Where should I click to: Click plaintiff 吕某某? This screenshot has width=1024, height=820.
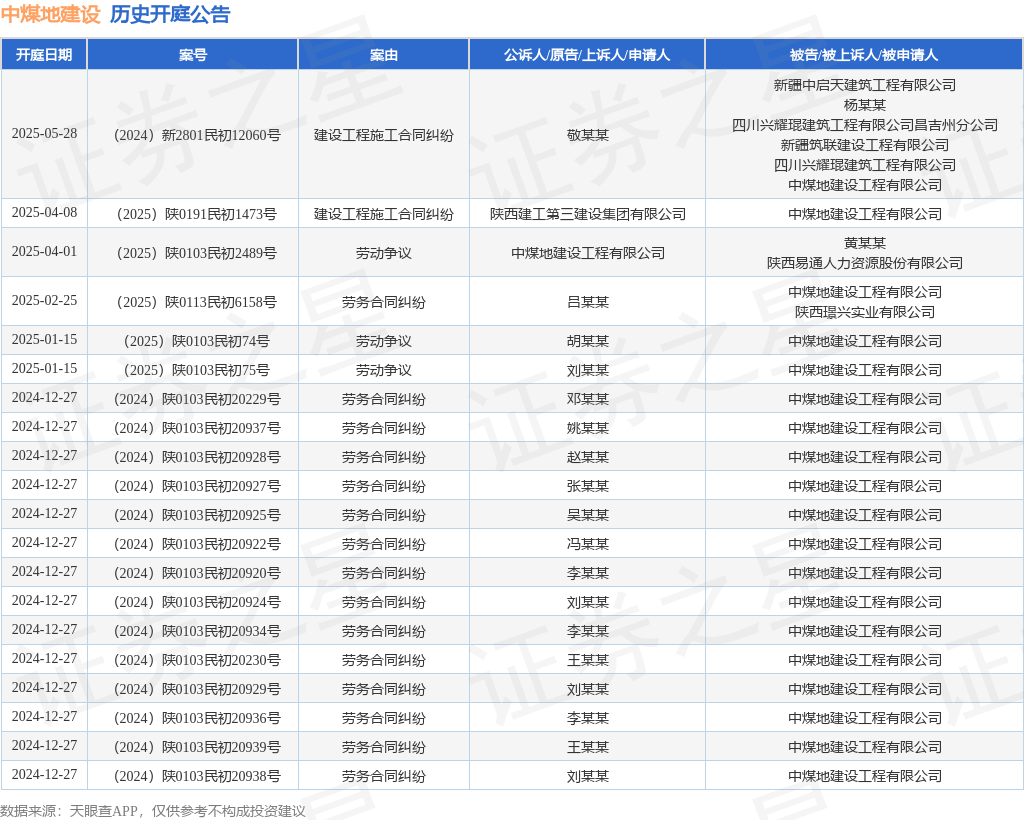(588, 302)
